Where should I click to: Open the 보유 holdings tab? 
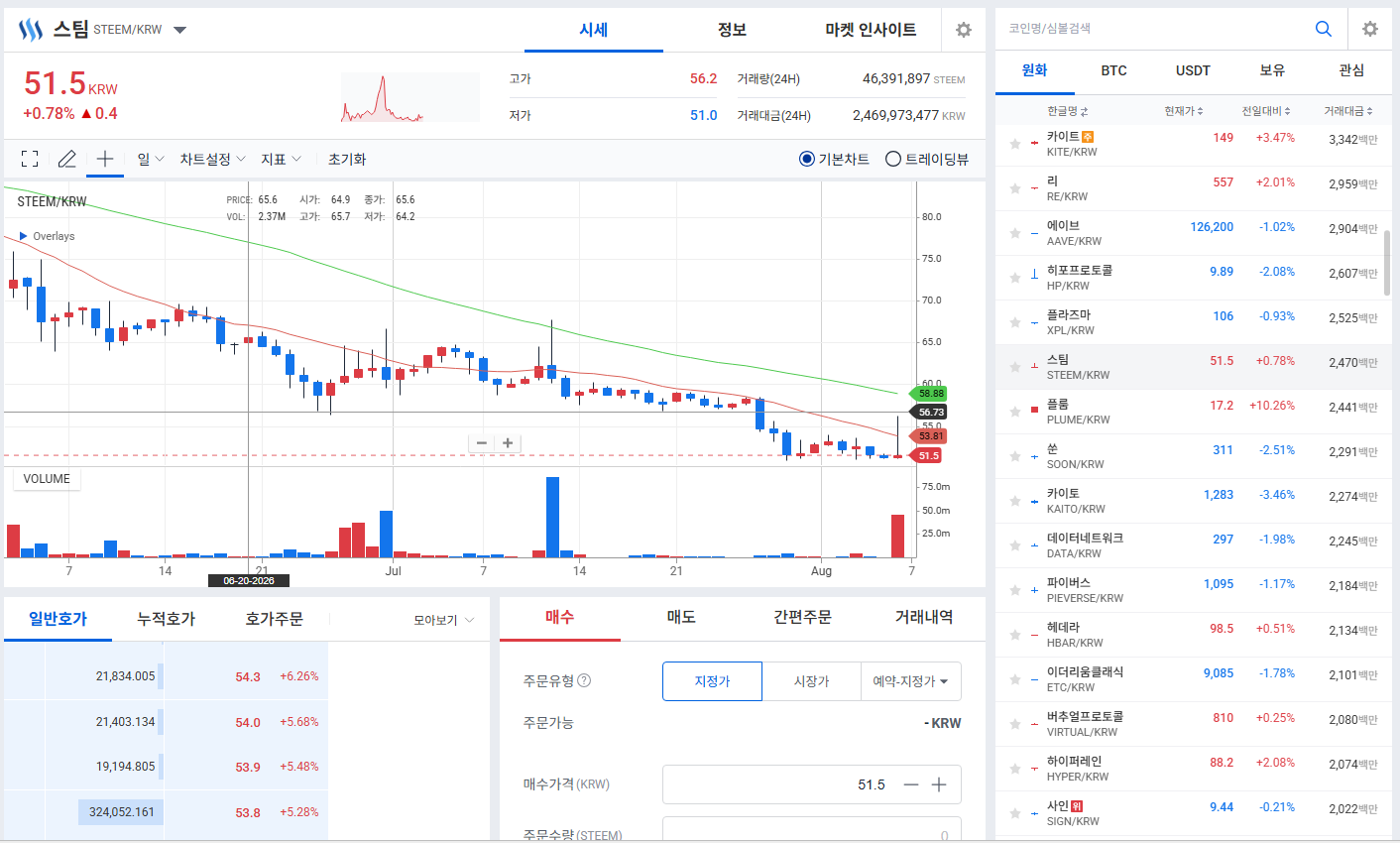pos(1272,70)
